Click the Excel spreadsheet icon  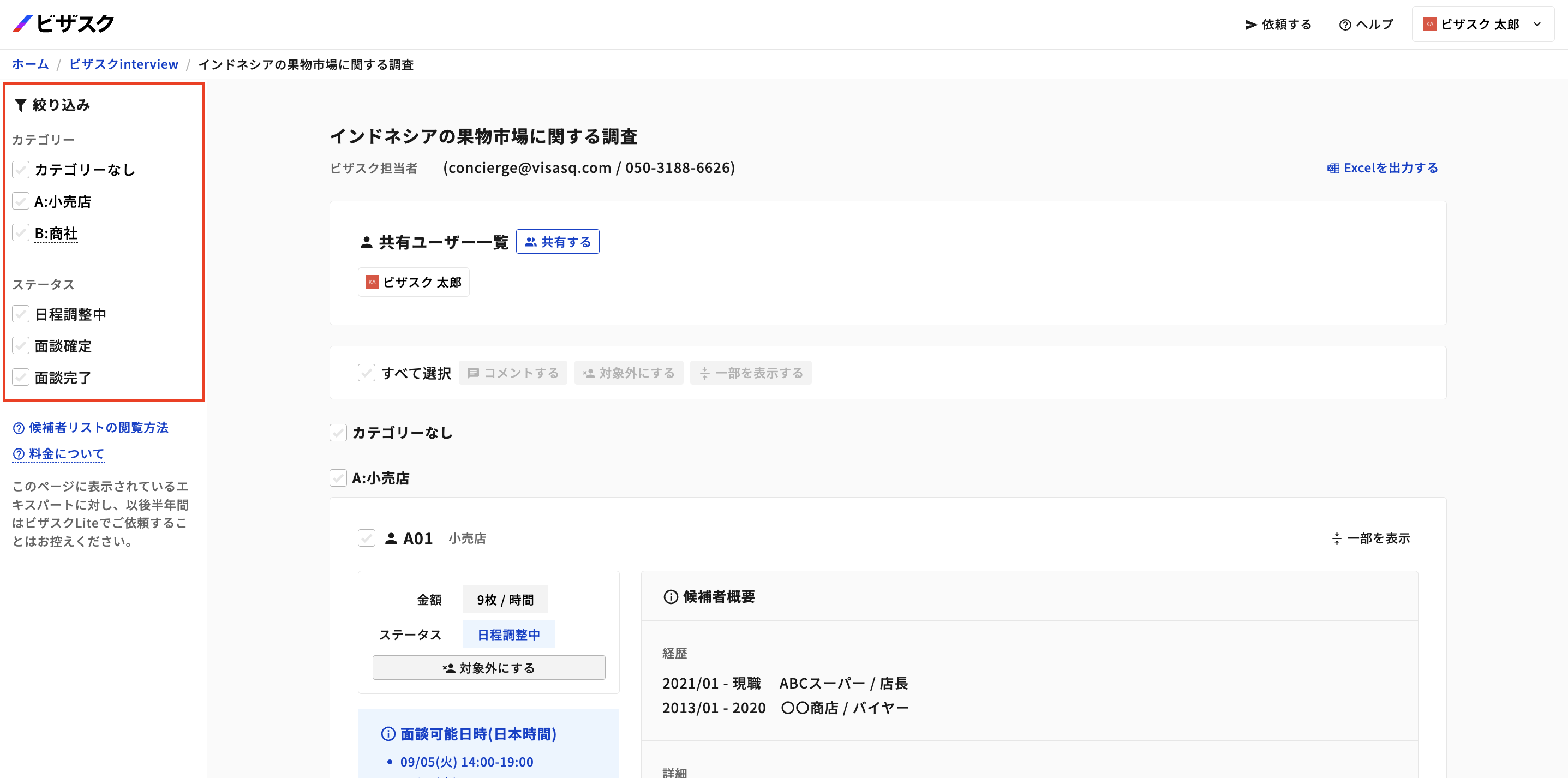pyautogui.click(x=1333, y=169)
